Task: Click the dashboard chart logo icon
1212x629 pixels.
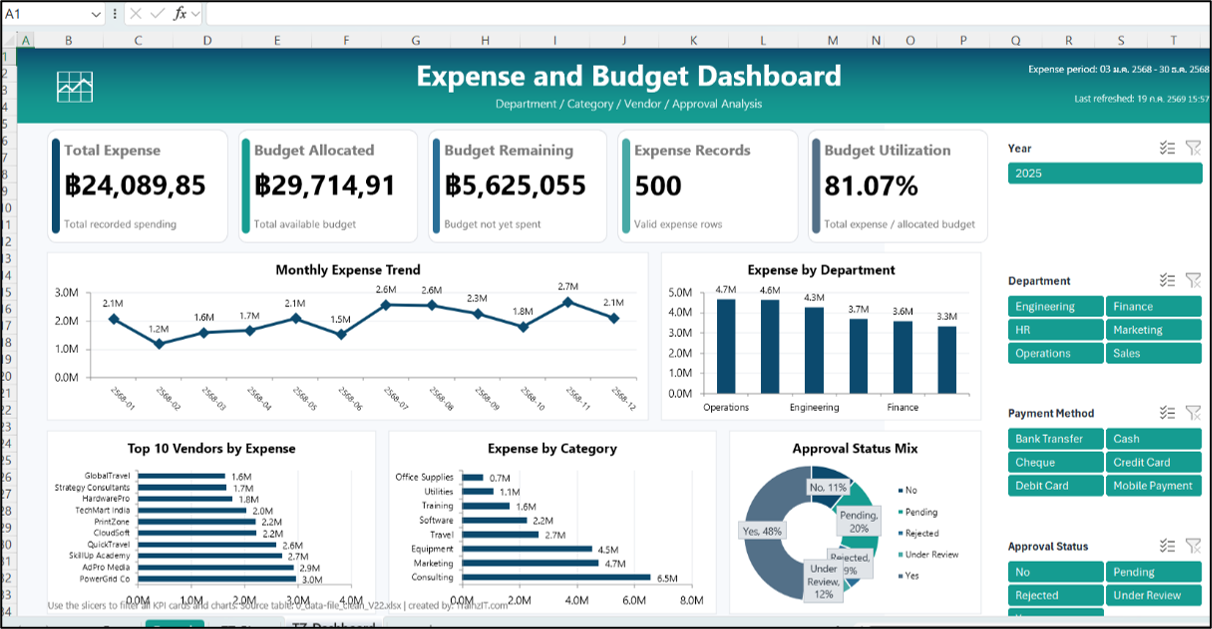Action: [76, 87]
